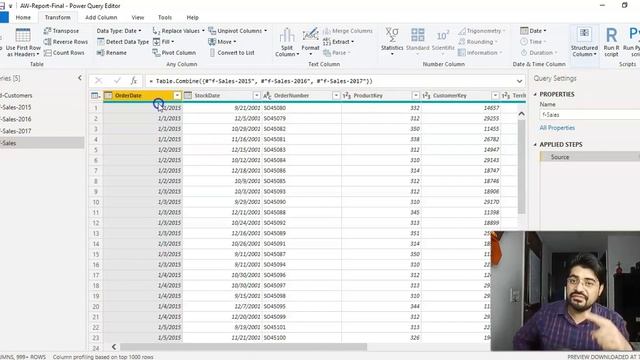This screenshot has height=360, width=640.
Task: Click the Rename column button
Action: pyautogui.click(x=112, y=53)
